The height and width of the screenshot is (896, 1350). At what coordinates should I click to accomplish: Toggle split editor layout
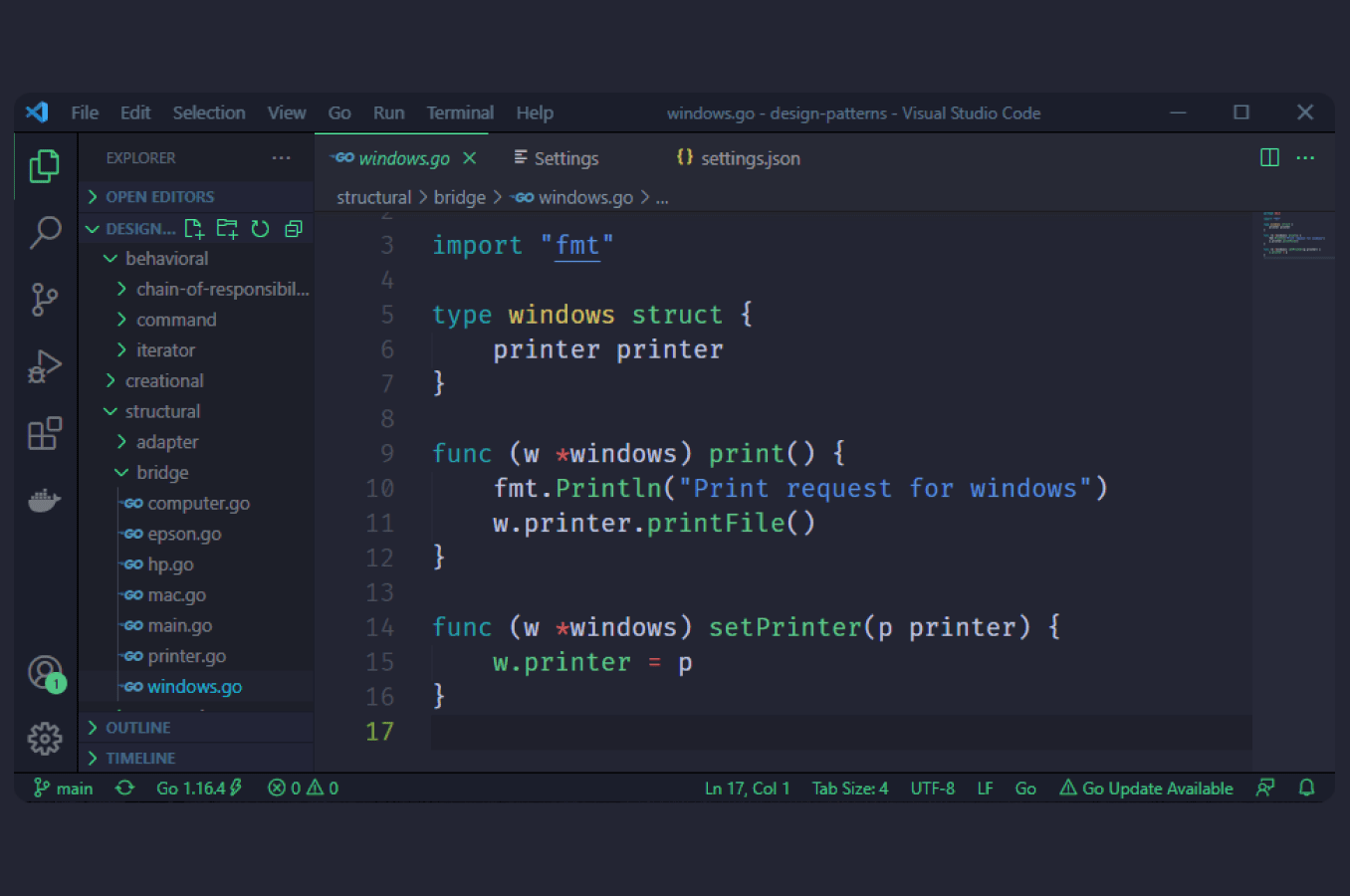point(1269,157)
